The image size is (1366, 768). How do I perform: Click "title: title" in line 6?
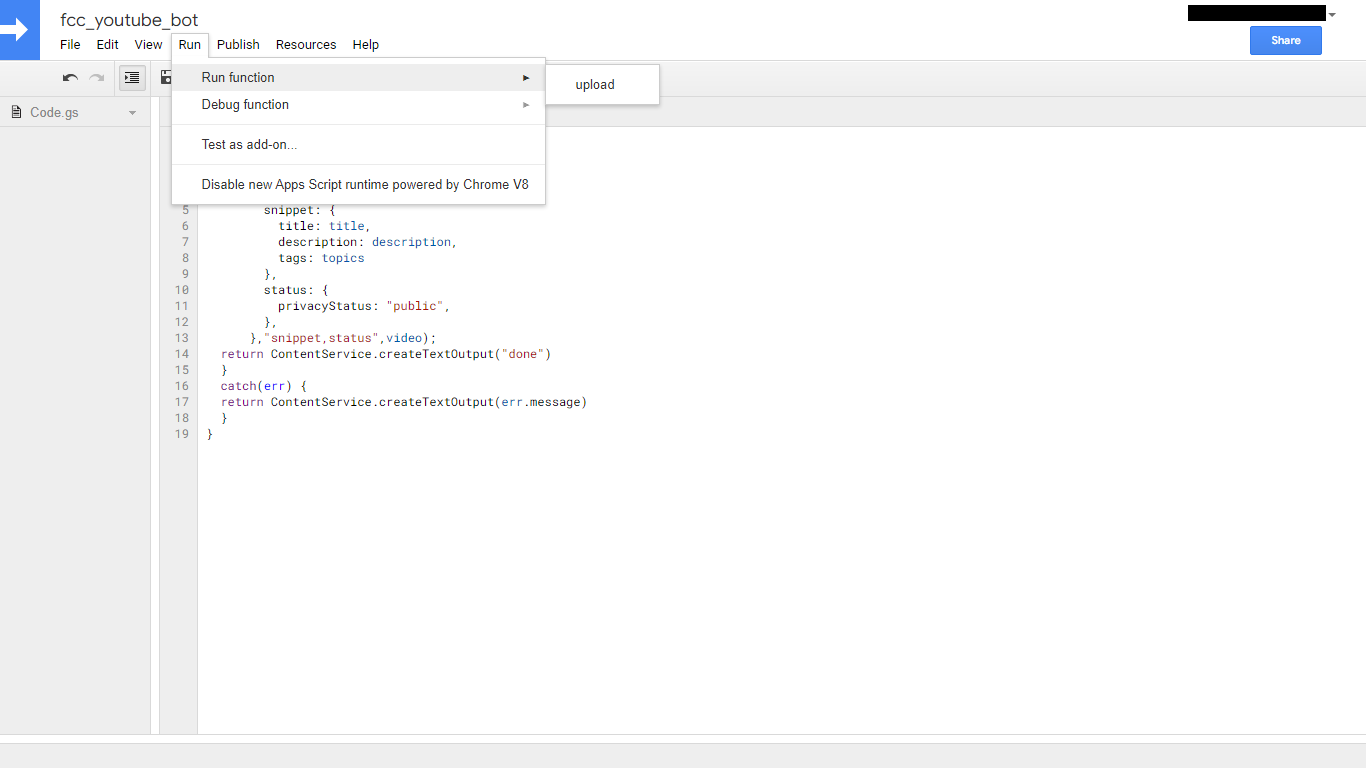pyautogui.click(x=324, y=226)
